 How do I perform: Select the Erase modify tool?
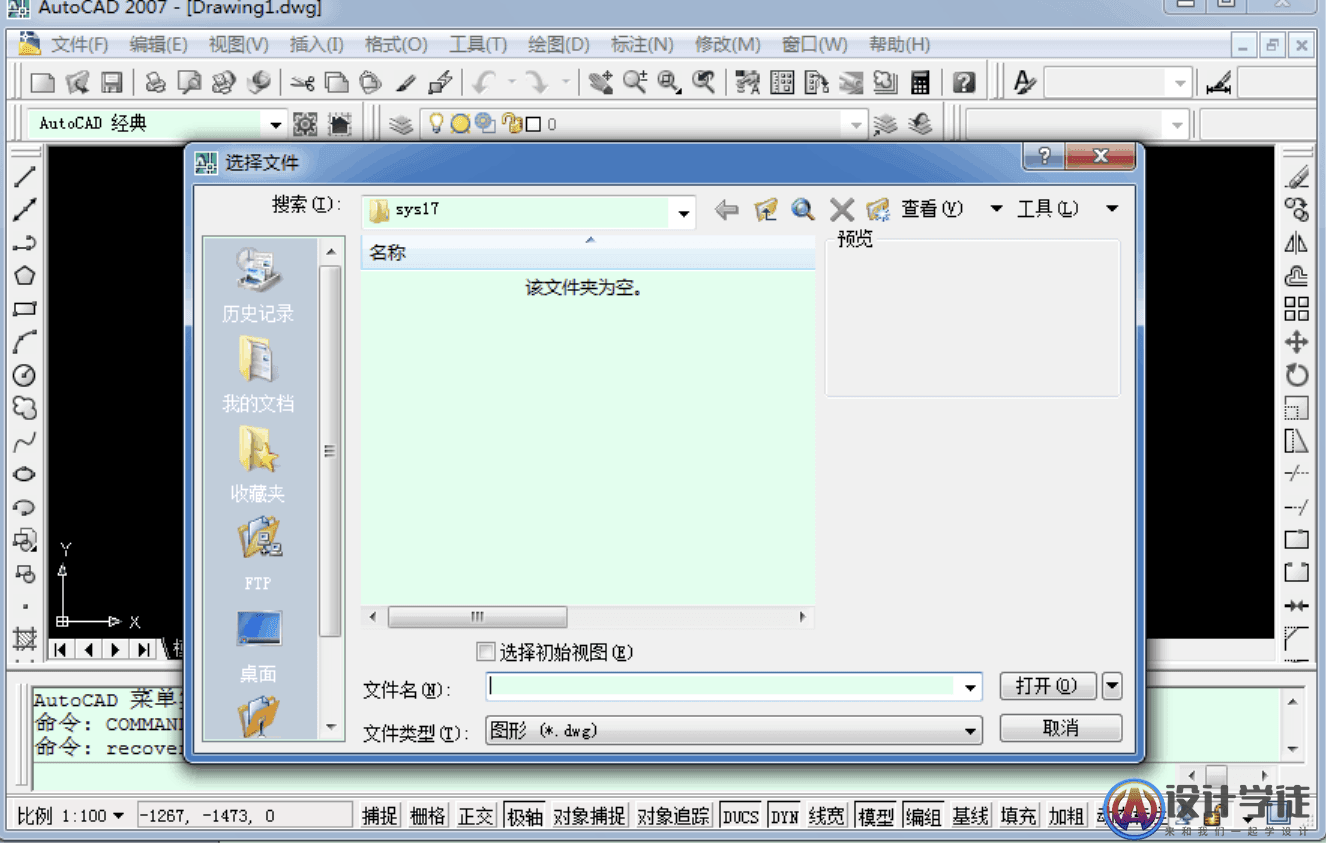(x=1296, y=177)
